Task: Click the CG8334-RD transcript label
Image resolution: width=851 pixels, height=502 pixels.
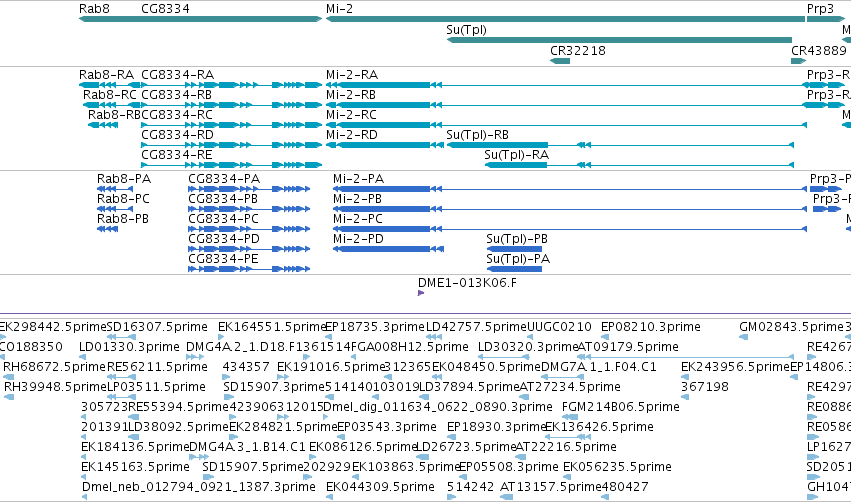Action: tap(177, 135)
